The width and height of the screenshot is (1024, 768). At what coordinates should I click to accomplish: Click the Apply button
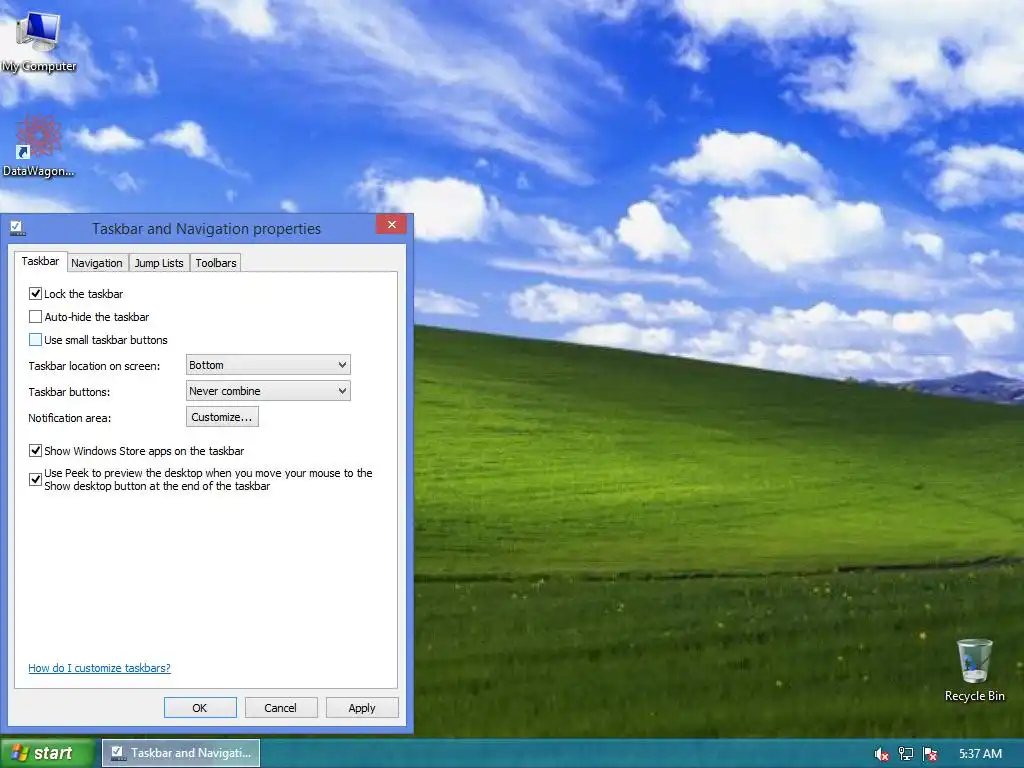coord(362,708)
